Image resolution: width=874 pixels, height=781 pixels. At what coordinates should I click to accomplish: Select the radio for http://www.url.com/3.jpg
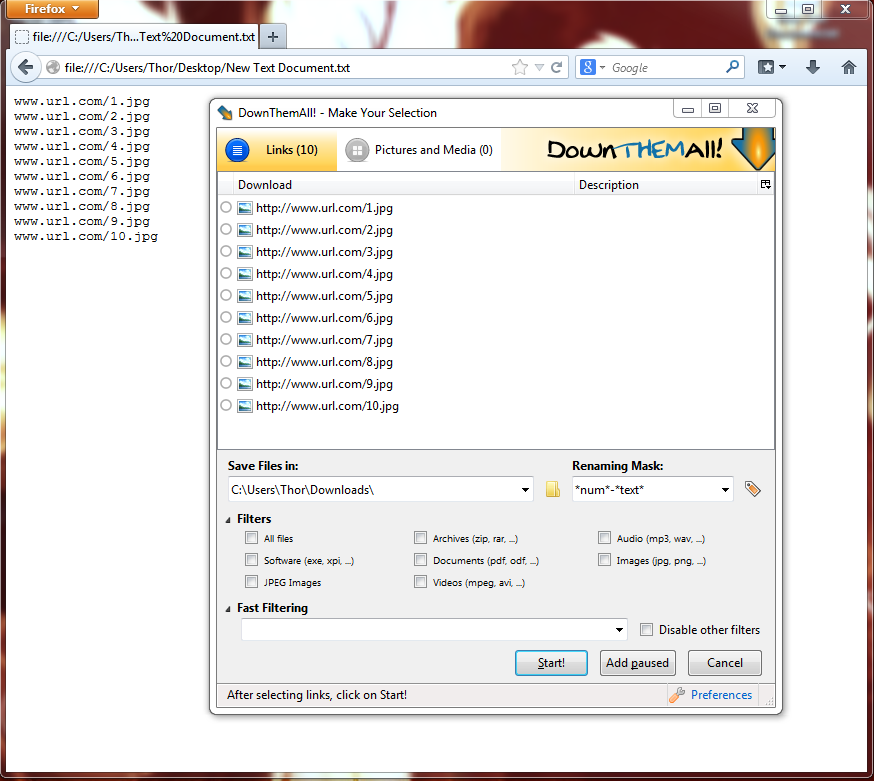coord(226,251)
